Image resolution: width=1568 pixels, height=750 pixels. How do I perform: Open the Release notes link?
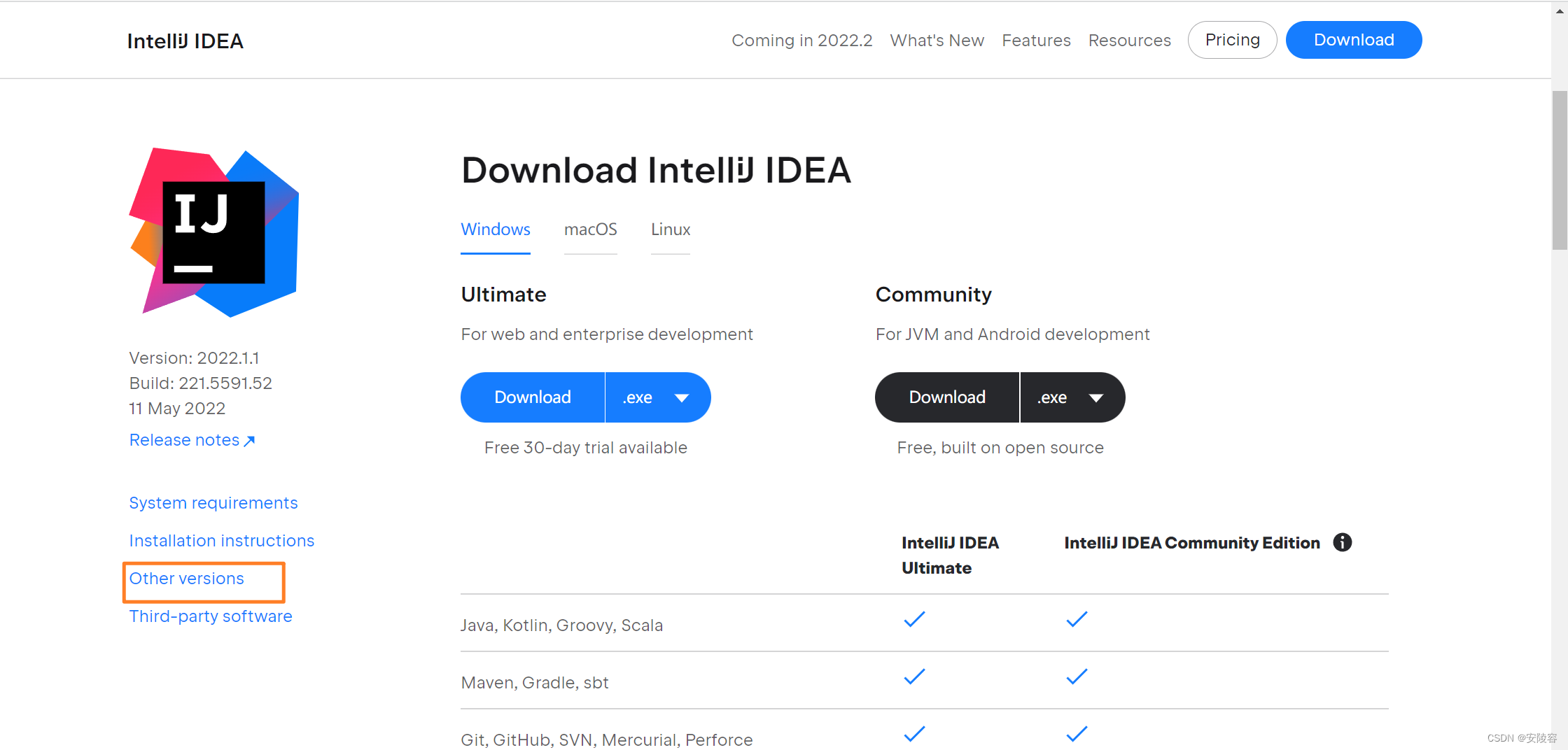[x=192, y=440]
